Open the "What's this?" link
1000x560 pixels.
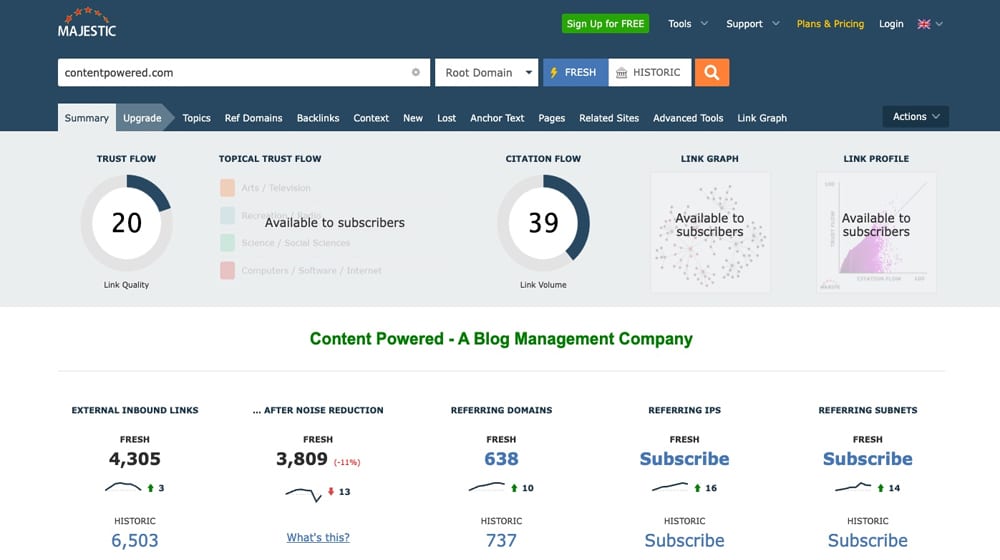pos(318,537)
